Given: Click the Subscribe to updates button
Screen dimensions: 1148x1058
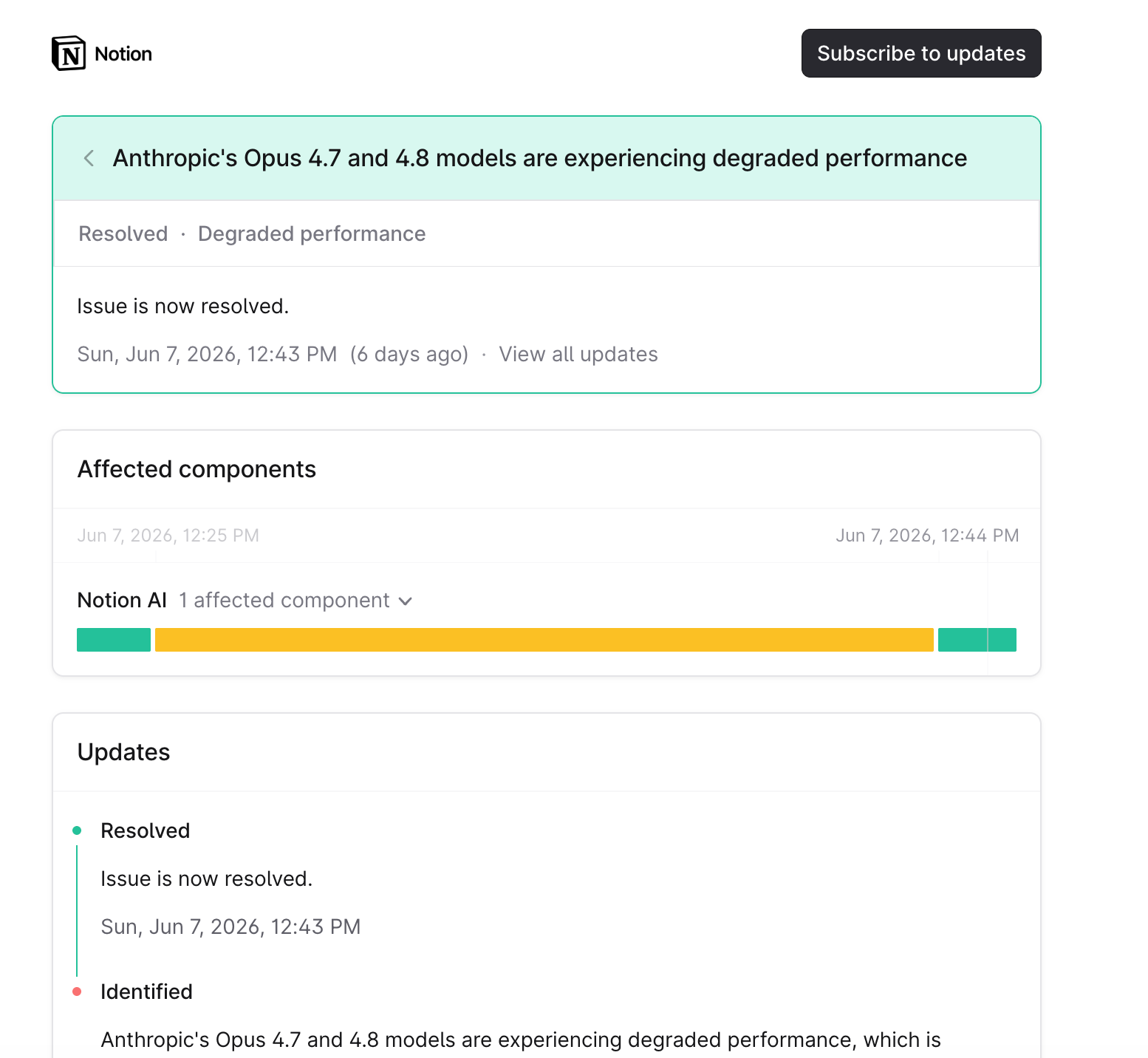Looking at the screenshot, I should 921,53.
